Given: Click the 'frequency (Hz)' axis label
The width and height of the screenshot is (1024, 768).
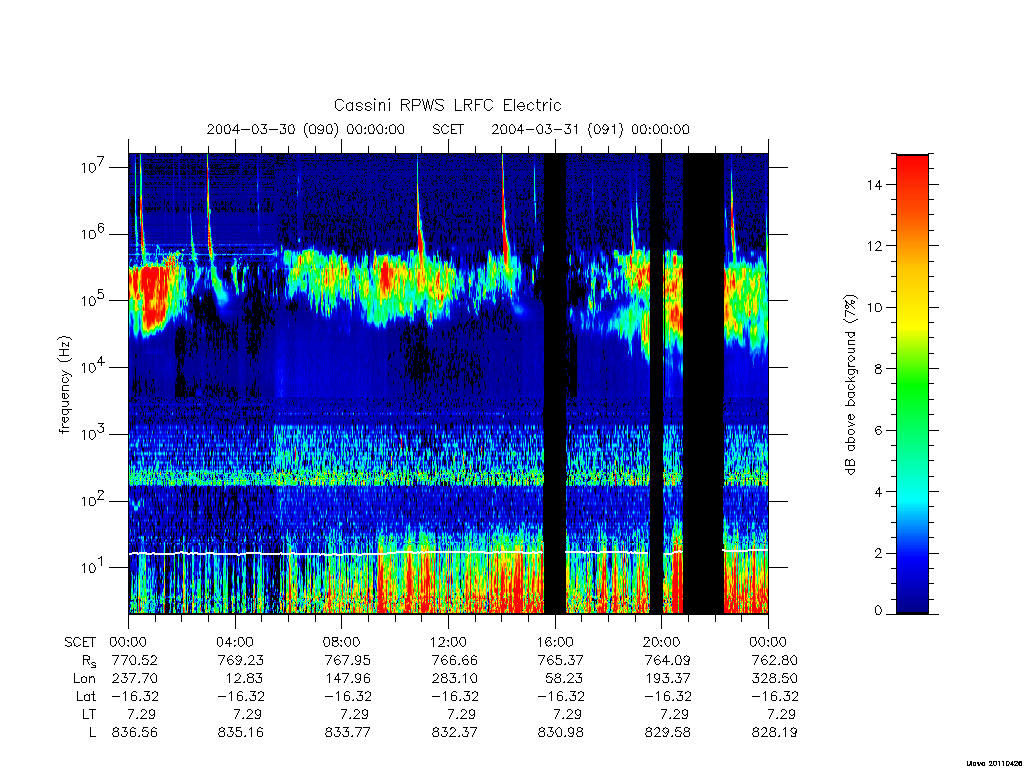Looking at the screenshot, I should pyautogui.click(x=64, y=385).
